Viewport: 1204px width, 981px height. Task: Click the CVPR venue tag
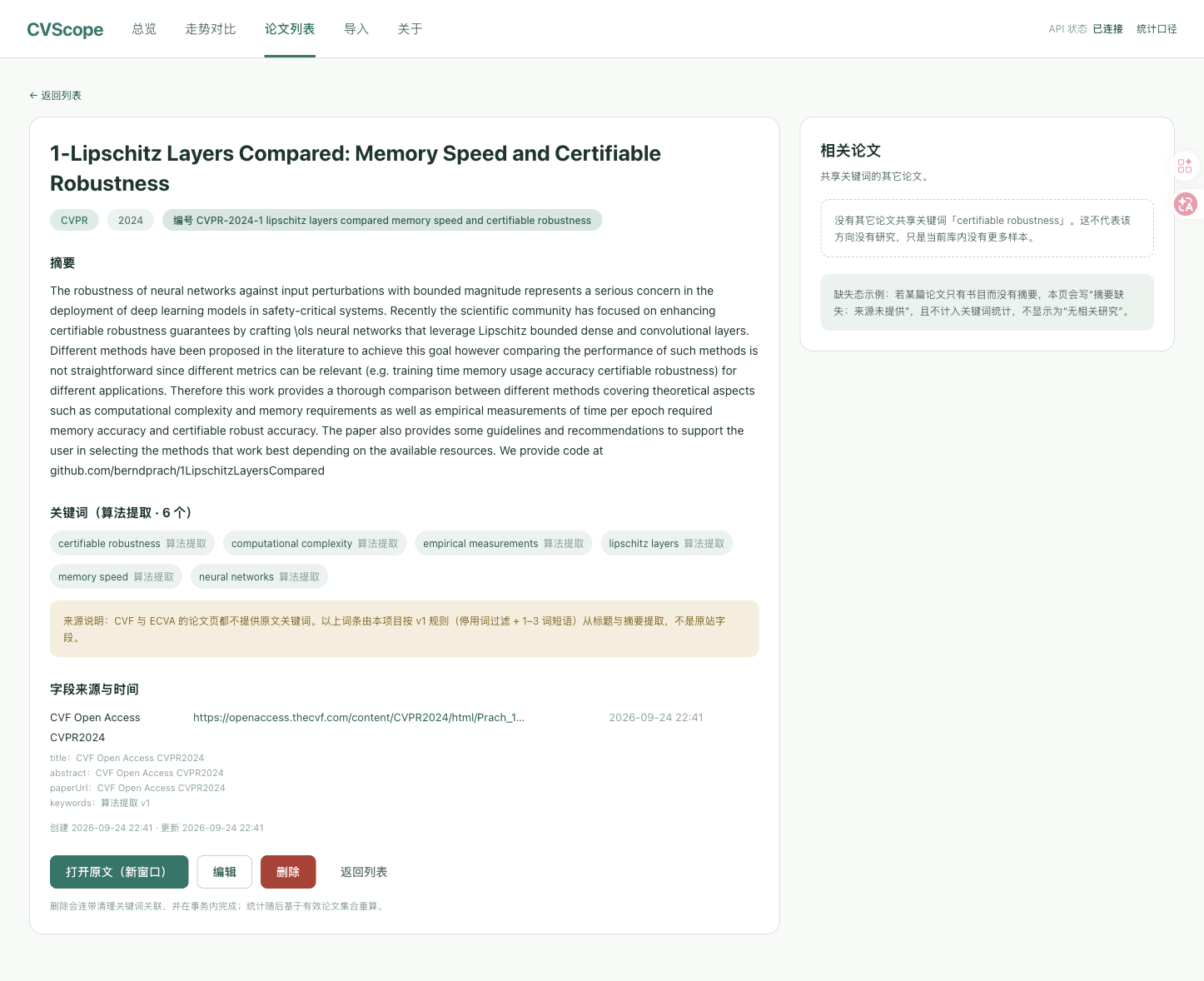click(x=74, y=221)
